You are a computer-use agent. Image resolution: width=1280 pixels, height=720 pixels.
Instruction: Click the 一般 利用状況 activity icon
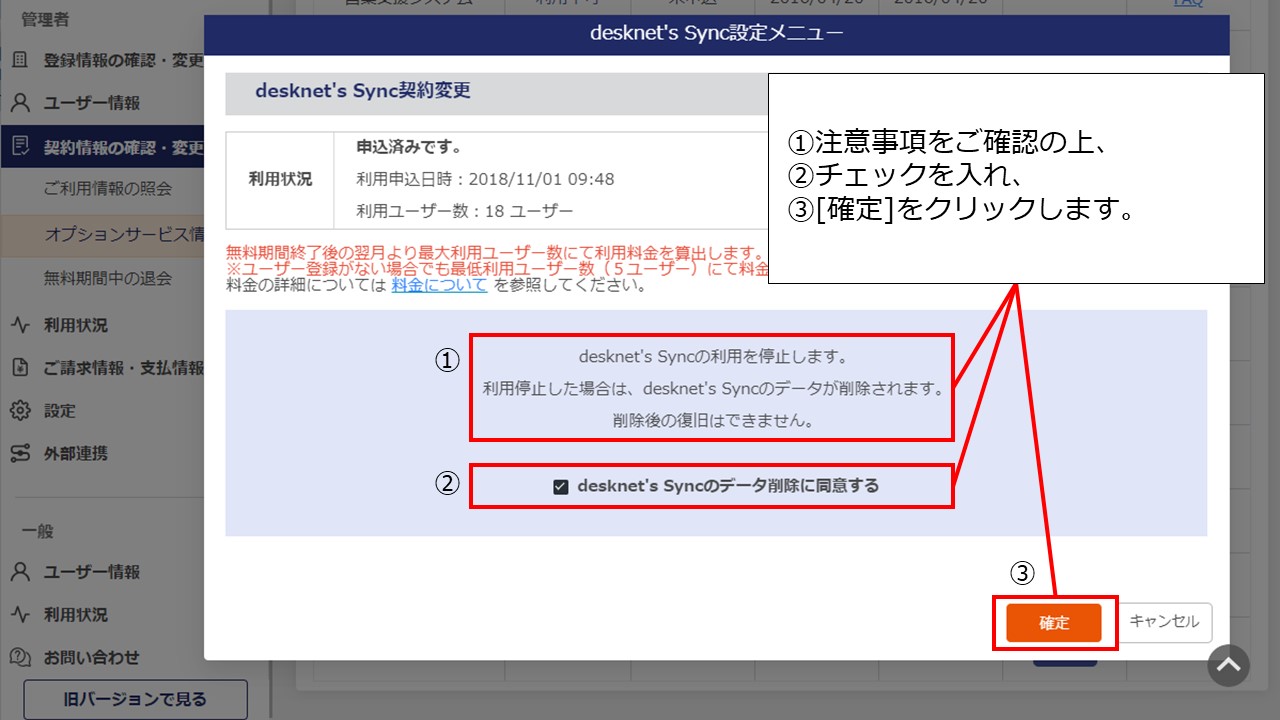coord(19,615)
